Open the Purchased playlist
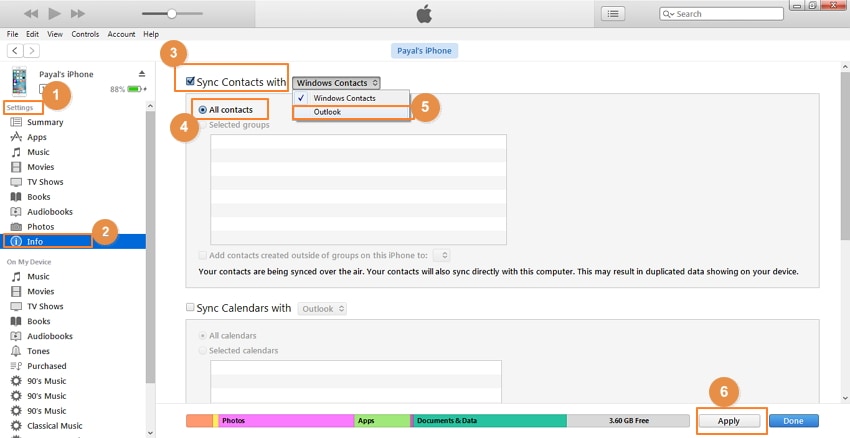 click(47, 366)
